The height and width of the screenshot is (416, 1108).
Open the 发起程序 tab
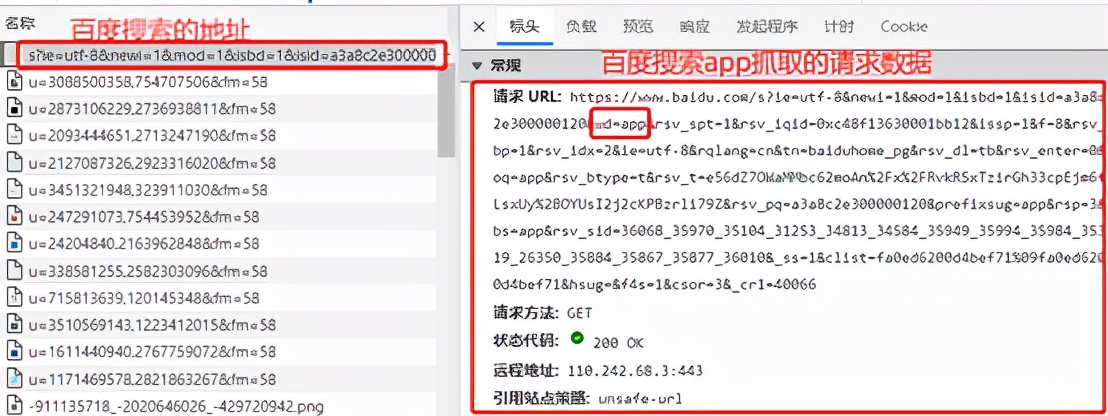click(x=766, y=27)
